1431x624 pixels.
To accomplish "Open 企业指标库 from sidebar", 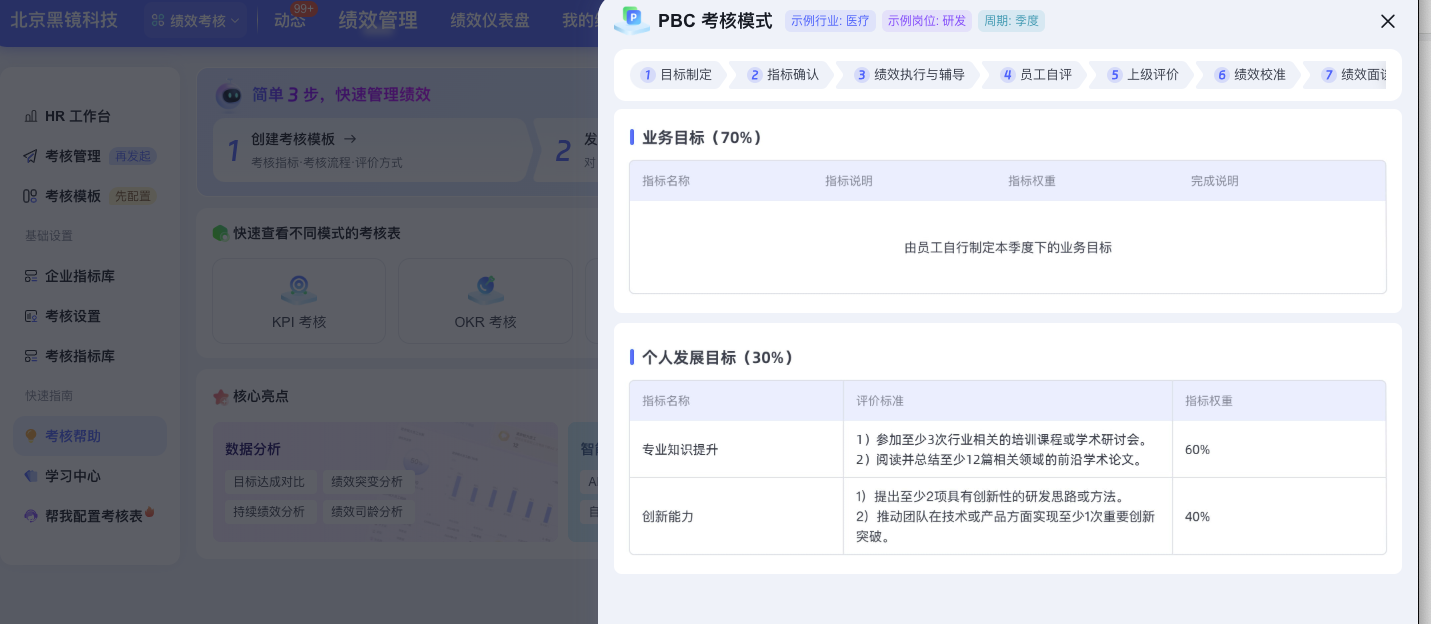I will pos(79,276).
